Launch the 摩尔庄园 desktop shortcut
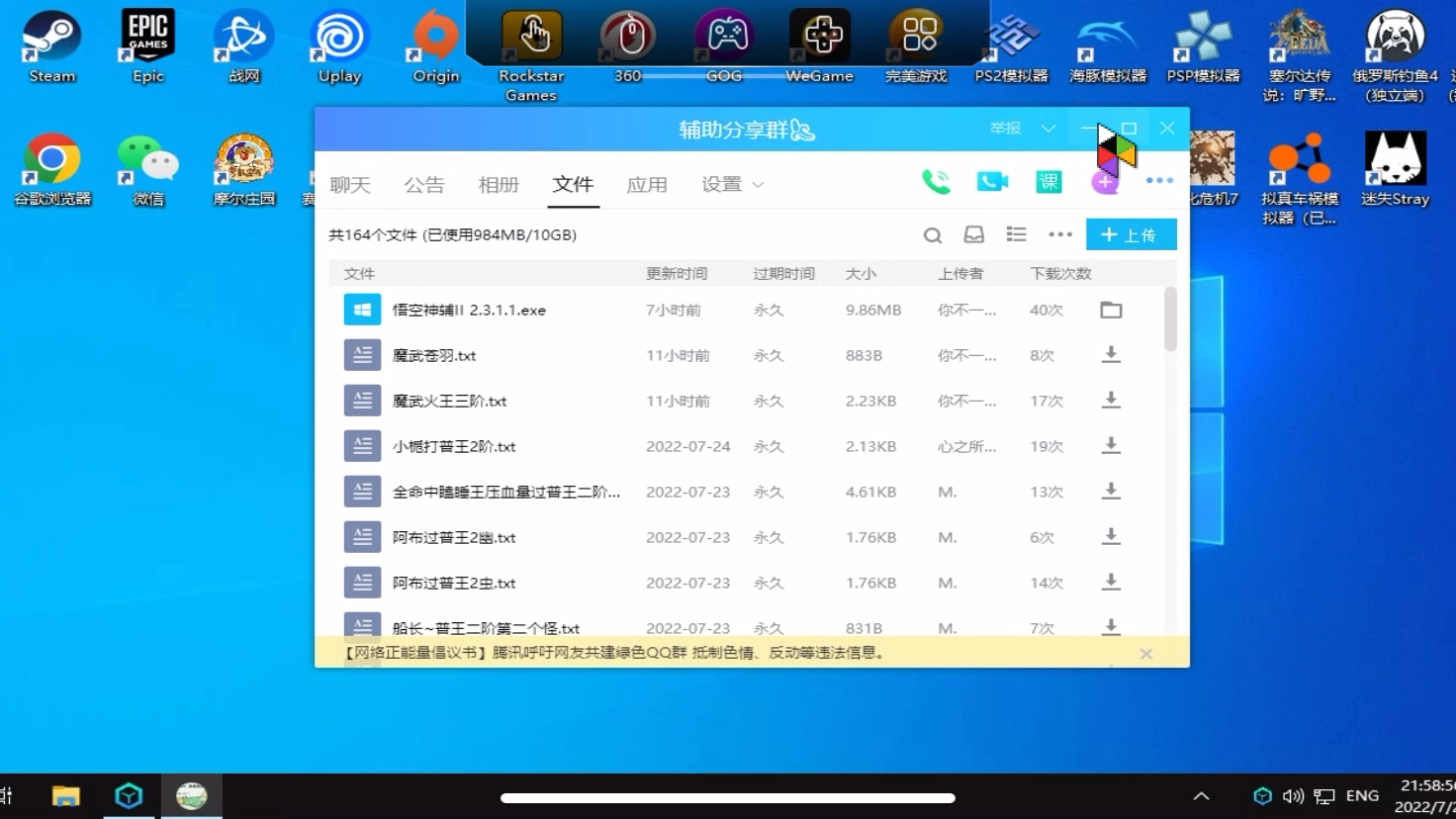The image size is (1456, 819). 243,169
